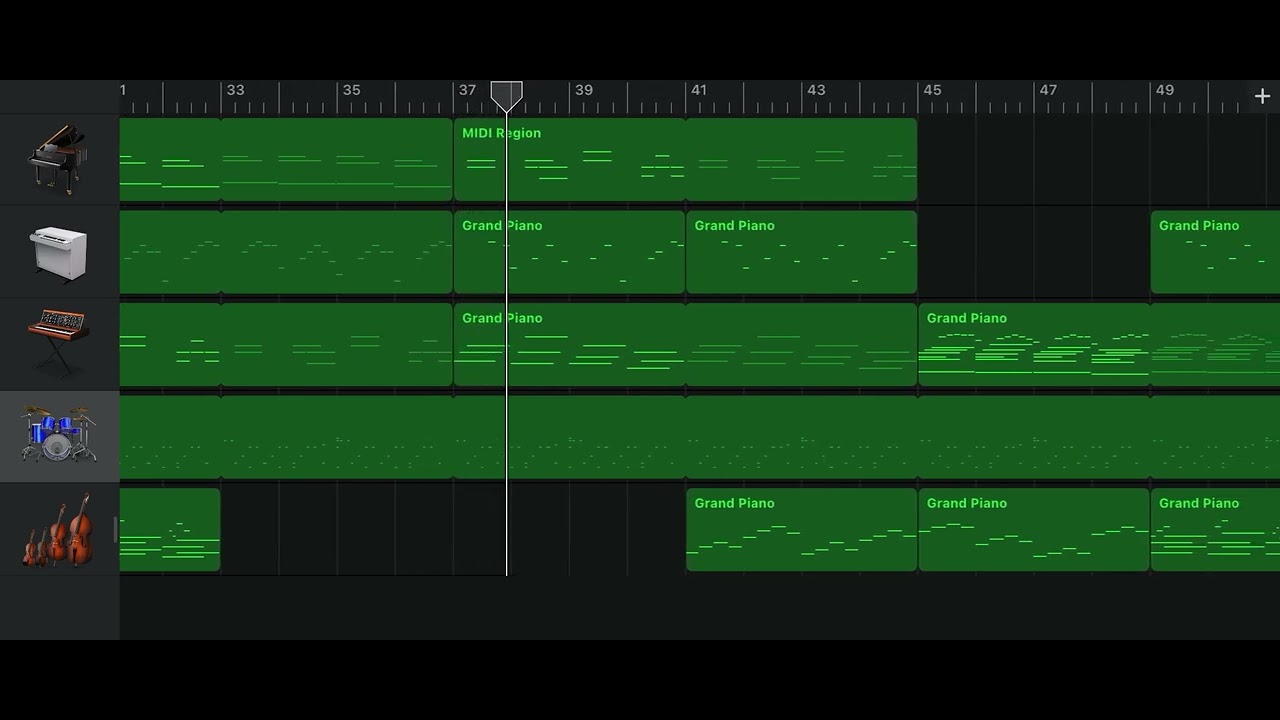The image size is (1280, 720).
Task: Select the long drum track region
Action: (700, 437)
